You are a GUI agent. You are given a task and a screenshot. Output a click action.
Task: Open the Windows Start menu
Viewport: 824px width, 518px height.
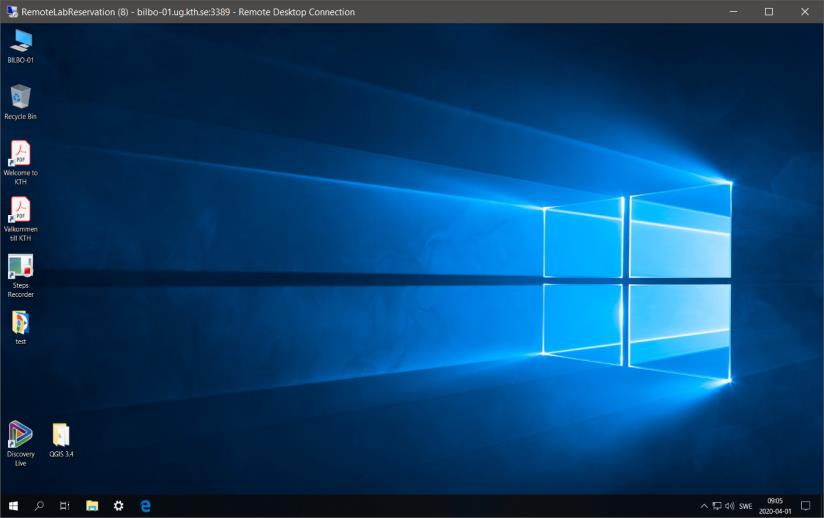[13, 506]
